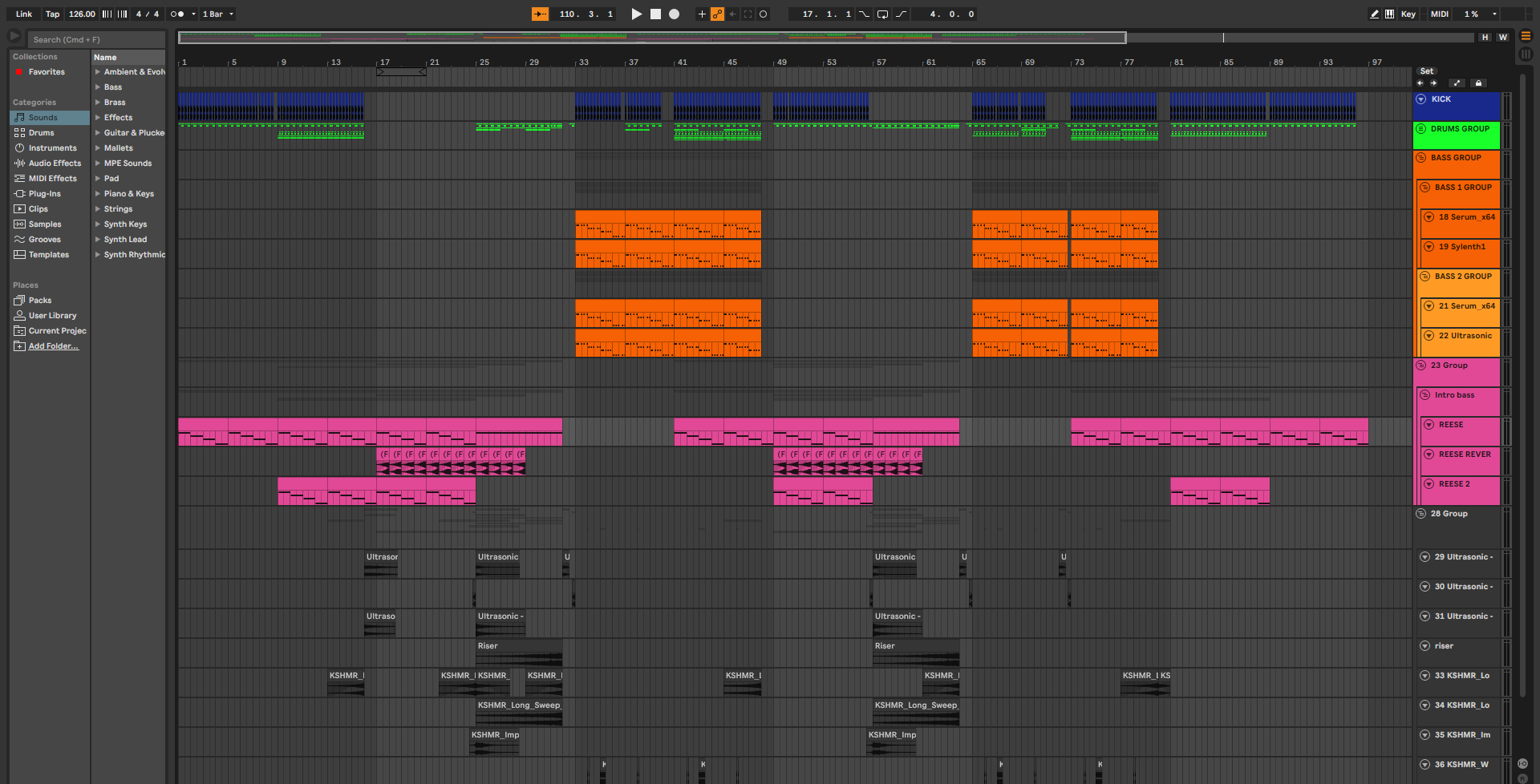This screenshot has height=784, width=1540.
Task: Toggle Key Map Mode
Action: click(1408, 14)
